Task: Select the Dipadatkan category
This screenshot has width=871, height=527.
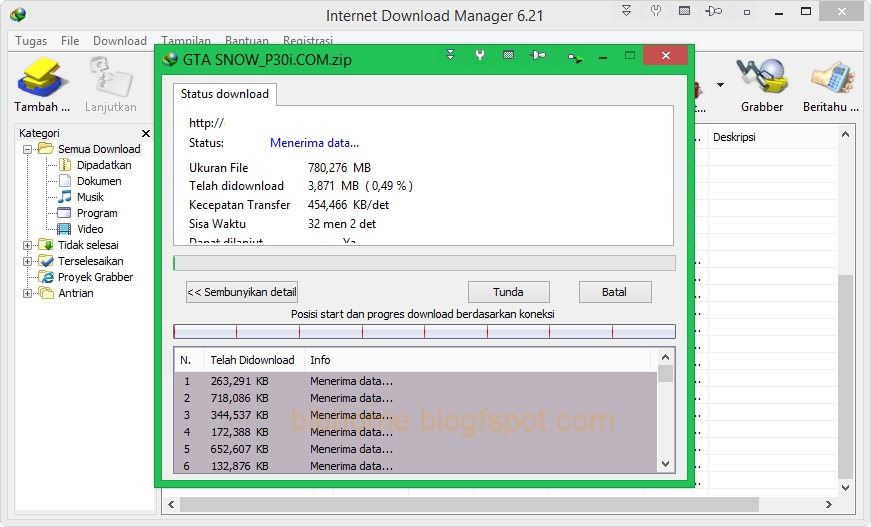Action: pos(103,165)
